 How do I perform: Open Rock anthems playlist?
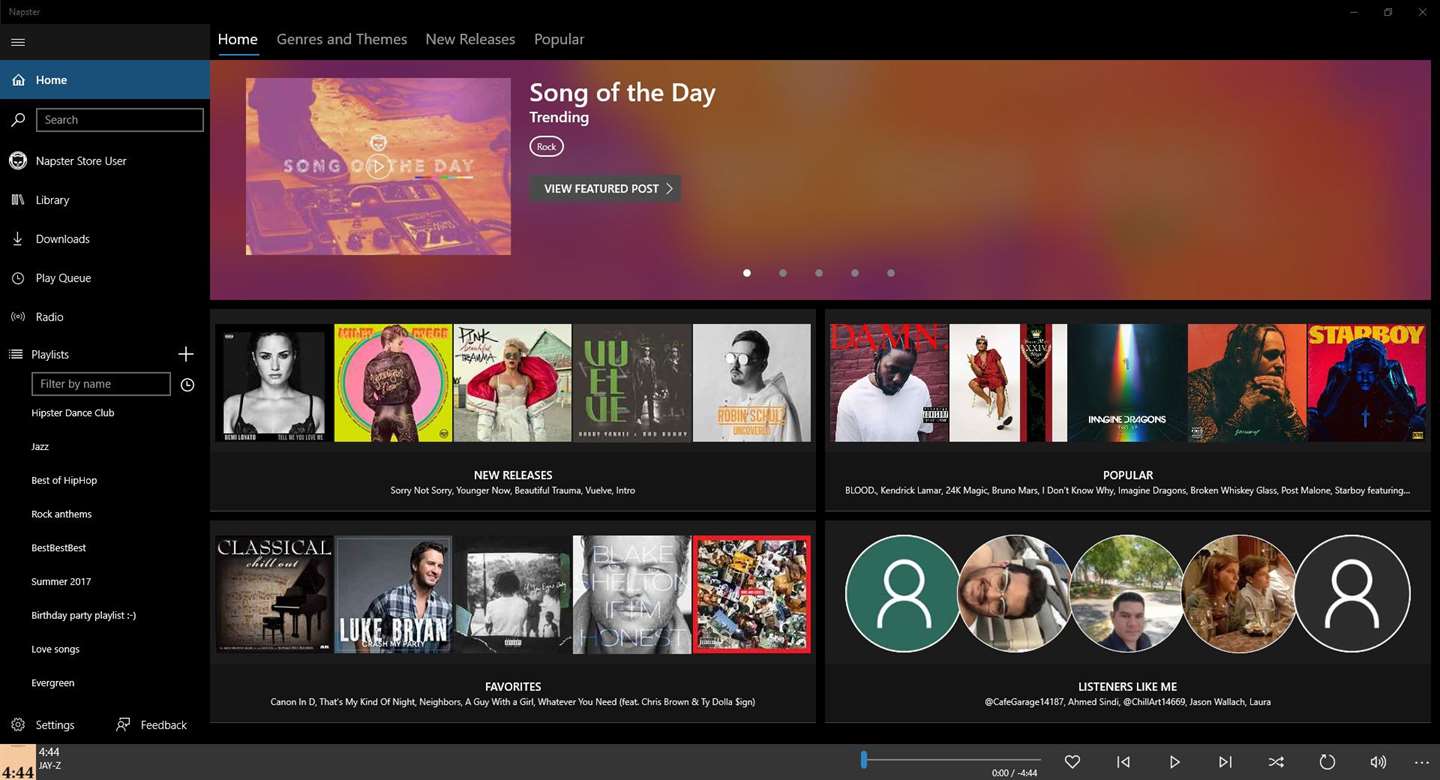point(61,514)
